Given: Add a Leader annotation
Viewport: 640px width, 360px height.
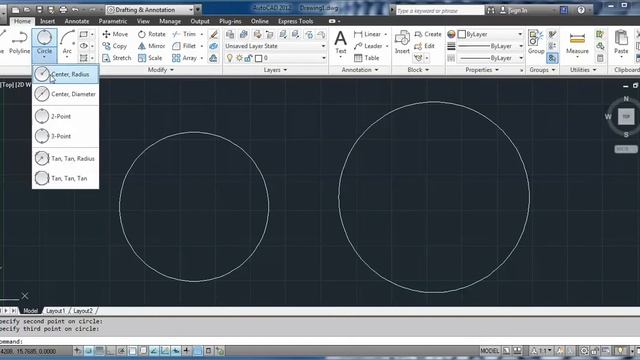Looking at the screenshot, I should coord(368,46).
